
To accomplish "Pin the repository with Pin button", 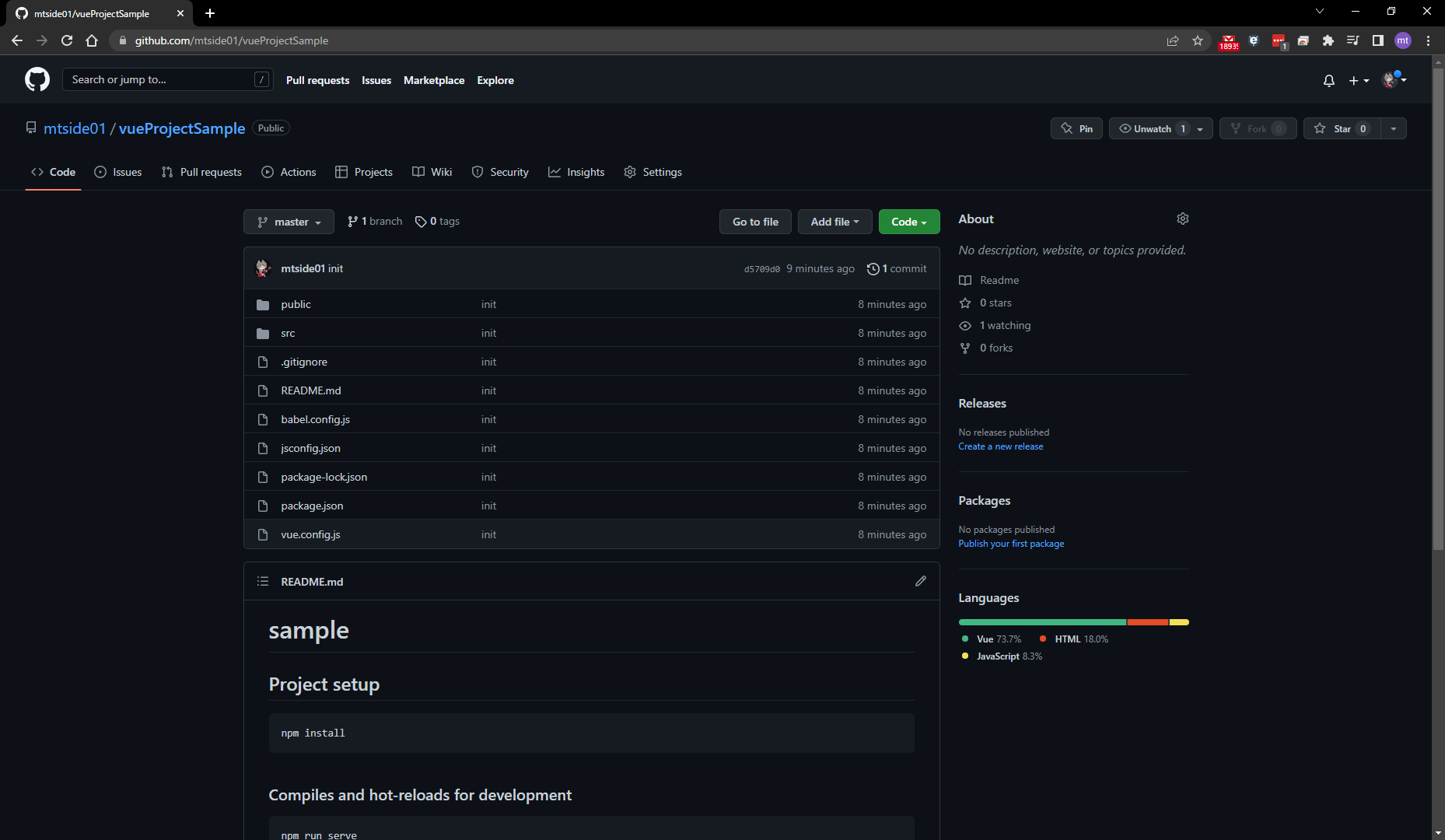I will (1076, 128).
